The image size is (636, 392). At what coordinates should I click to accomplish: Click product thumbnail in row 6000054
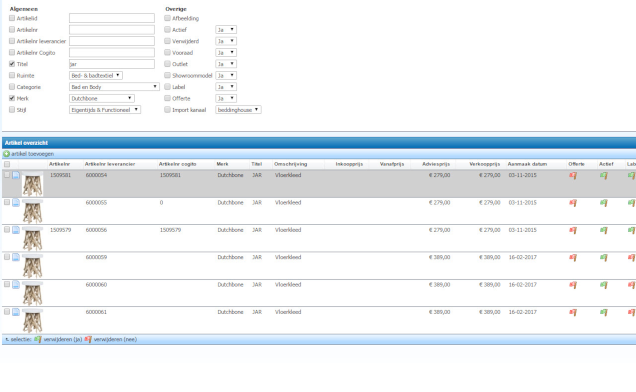[32, 184]
